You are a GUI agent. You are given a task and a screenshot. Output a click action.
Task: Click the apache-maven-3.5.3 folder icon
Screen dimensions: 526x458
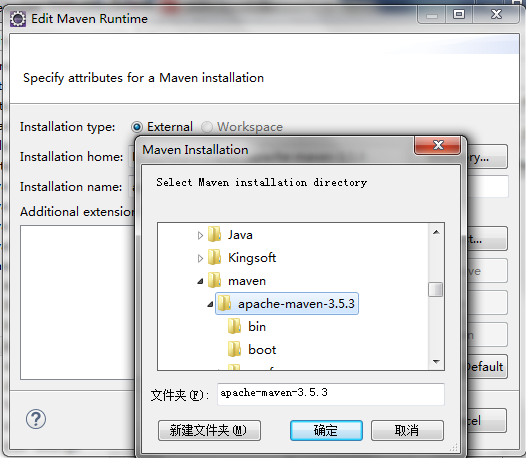coord(224,303)
